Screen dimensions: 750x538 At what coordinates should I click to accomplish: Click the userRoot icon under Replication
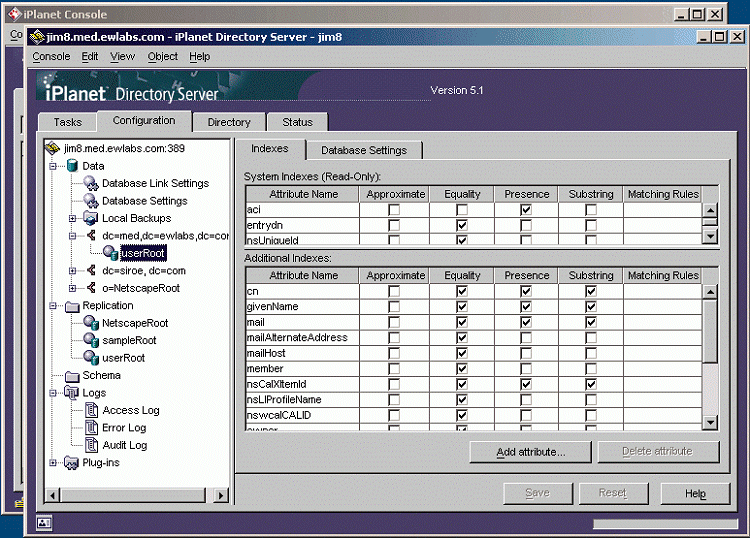(91, 358)
